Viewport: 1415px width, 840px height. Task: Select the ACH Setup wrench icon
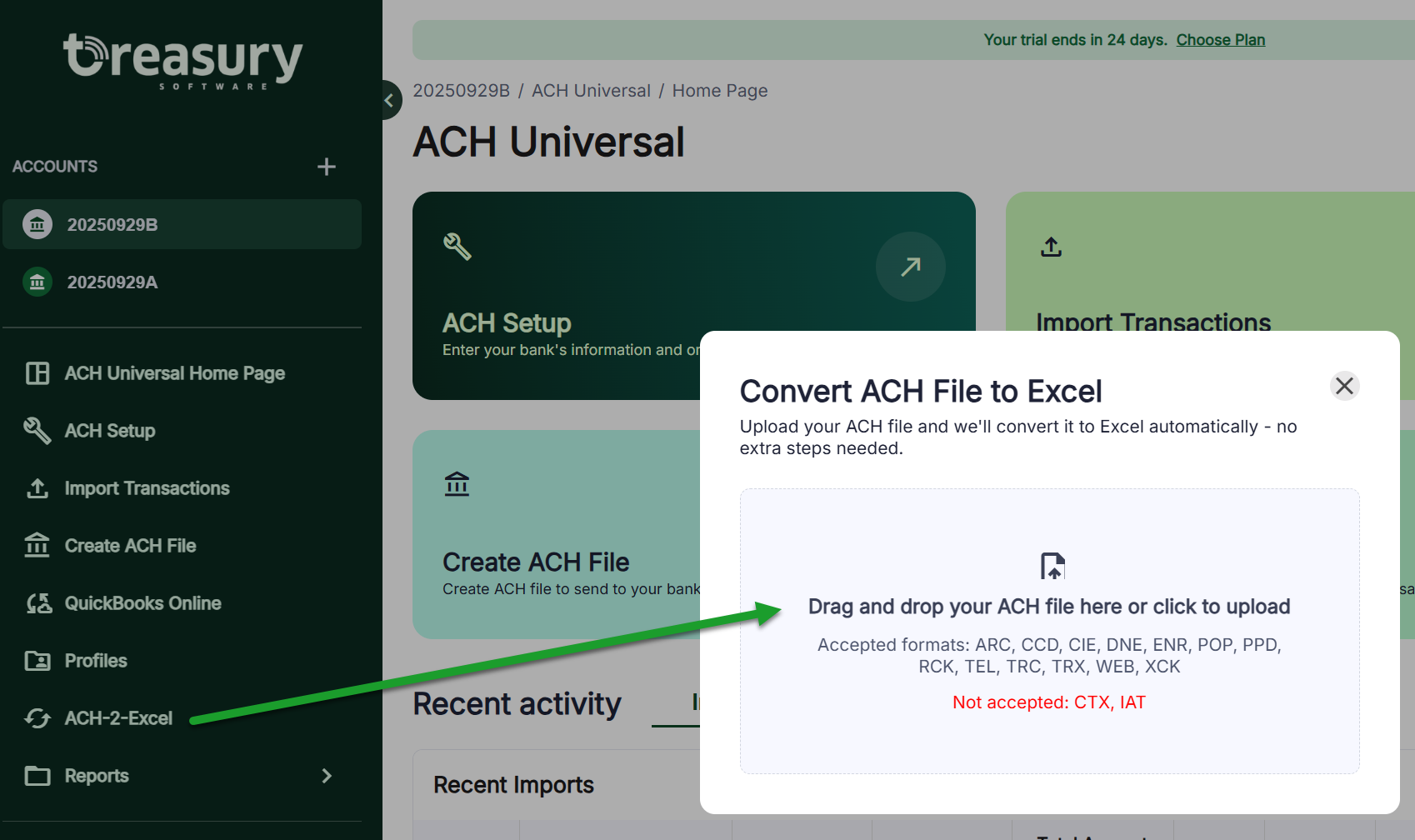click(x=37, y=431)
